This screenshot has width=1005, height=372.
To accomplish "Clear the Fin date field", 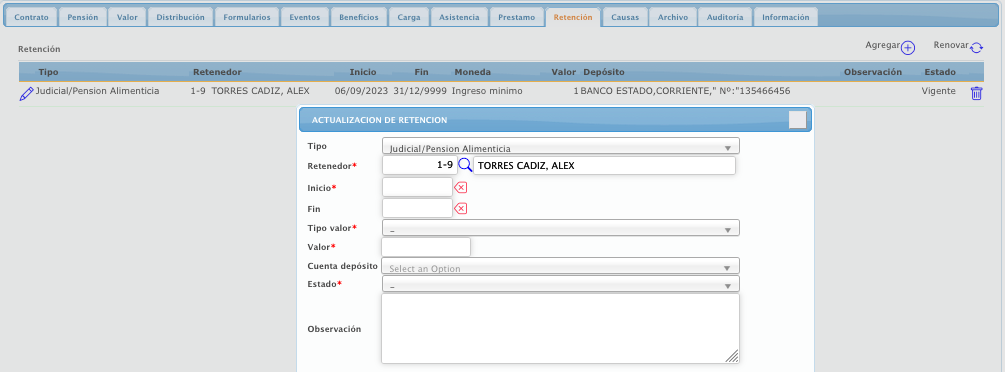I will [x=461, y=208].
